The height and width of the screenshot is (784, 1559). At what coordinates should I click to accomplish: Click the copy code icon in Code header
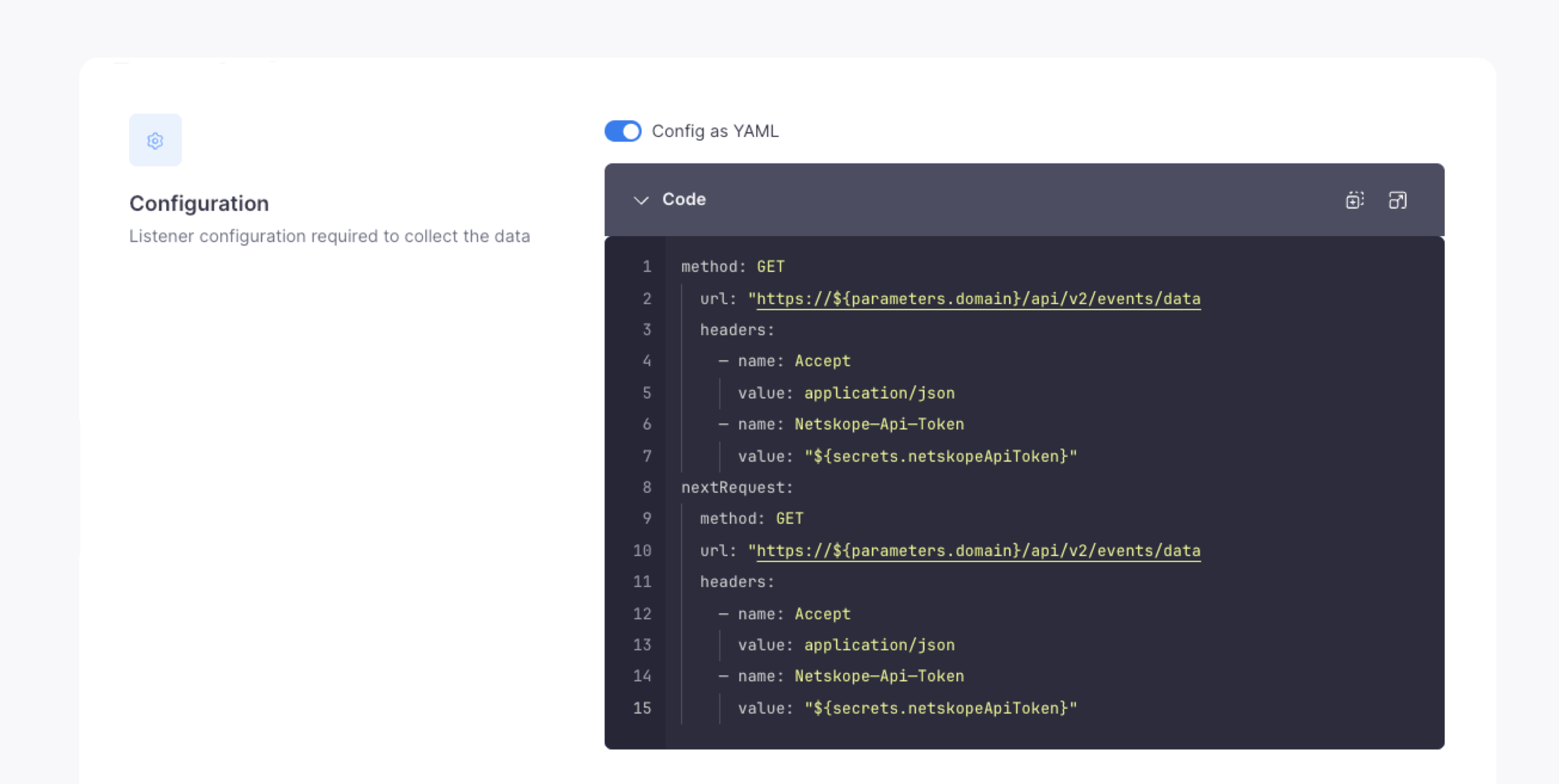(1354, 200)
